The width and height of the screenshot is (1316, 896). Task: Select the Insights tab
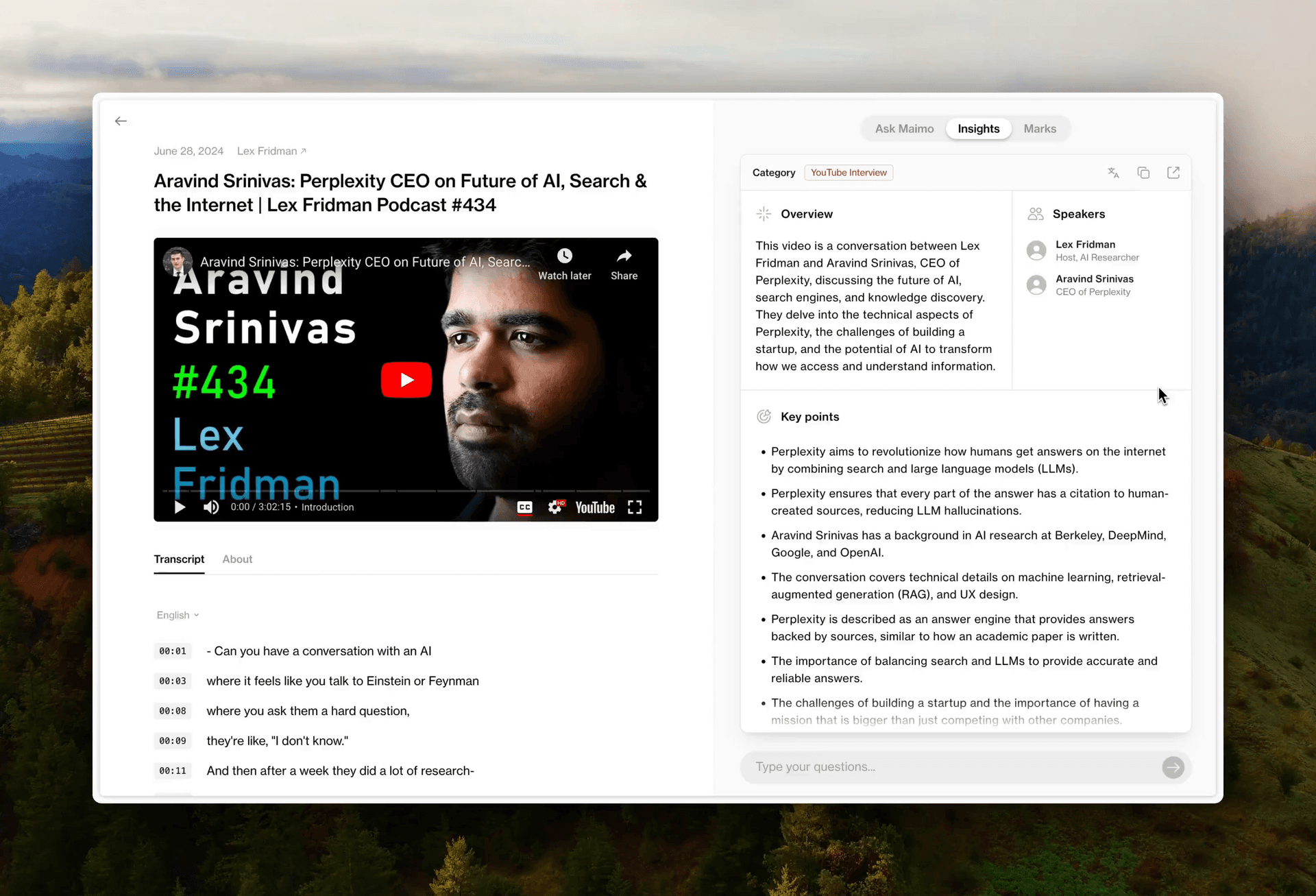point(978,129)
